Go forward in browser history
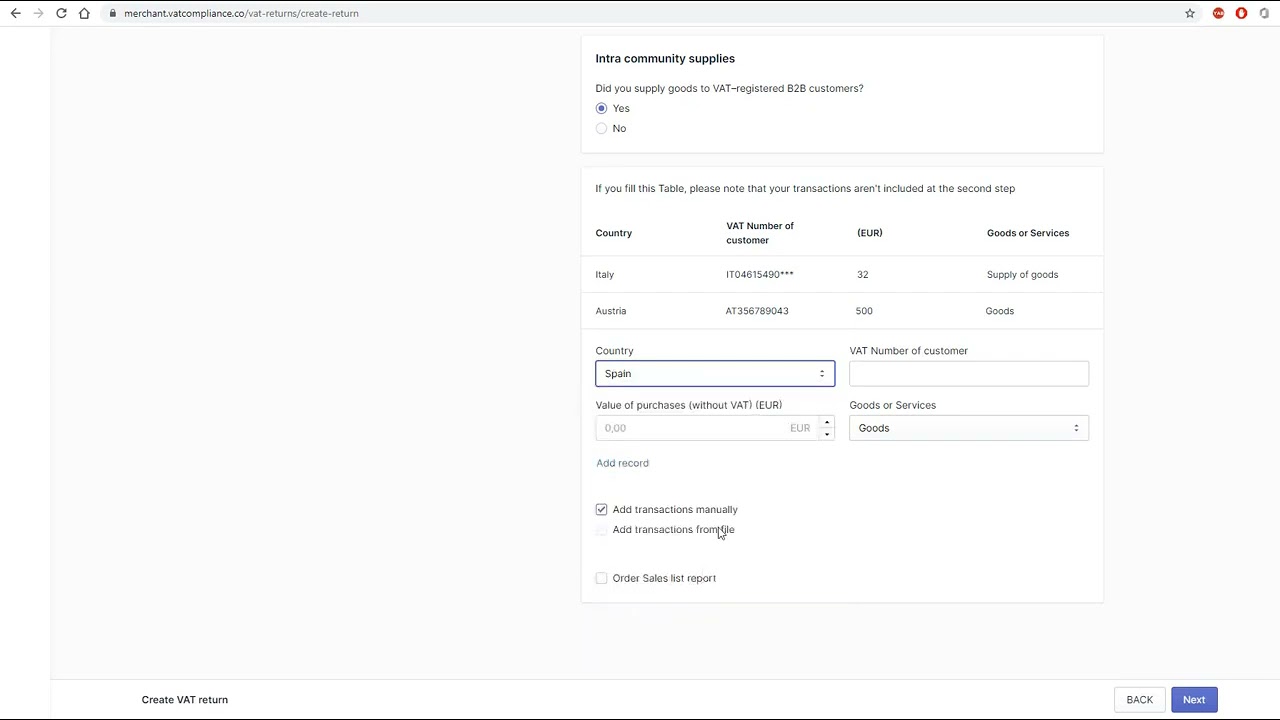This screenshot has height=720, width=1280. [x=38, y=13]
